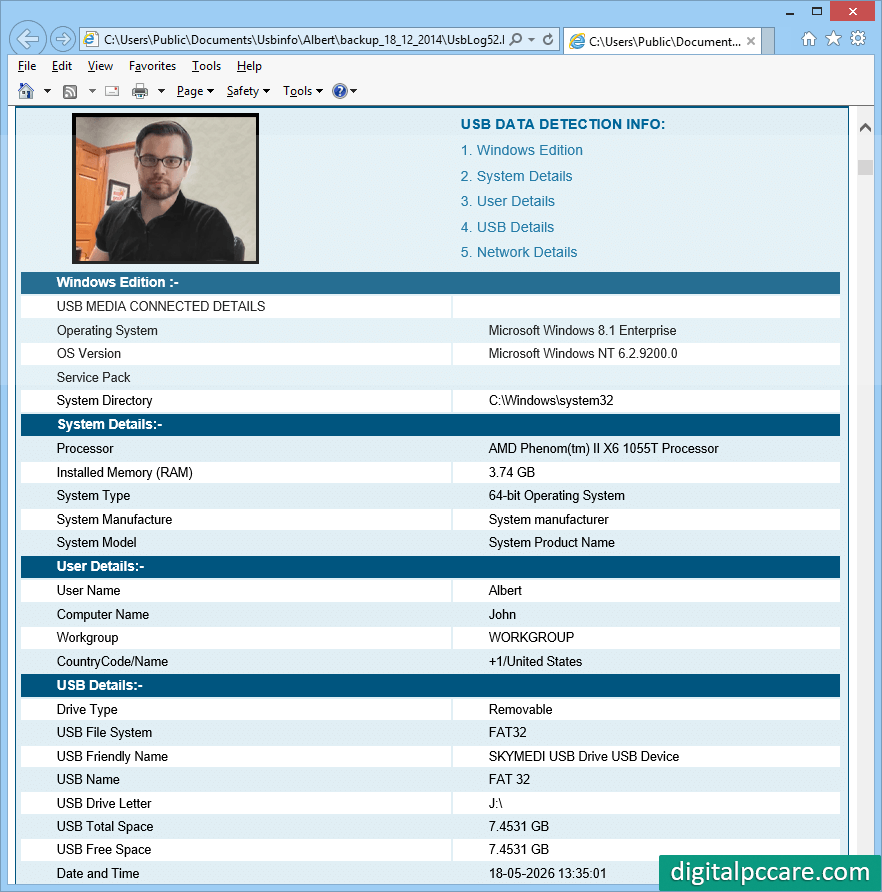This screenshot has height=892, width=882.
Task: Click 'System Product Name' value
Action: coord(551,542)
